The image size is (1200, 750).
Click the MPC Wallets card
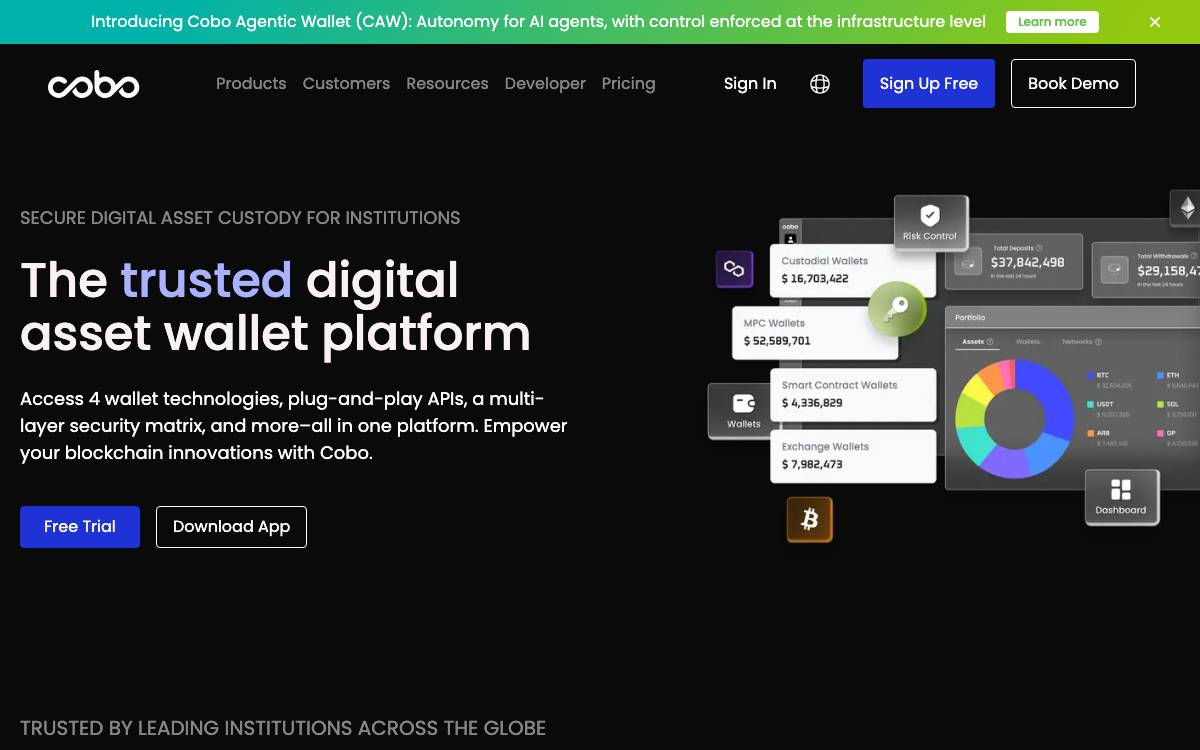point(815,332)
